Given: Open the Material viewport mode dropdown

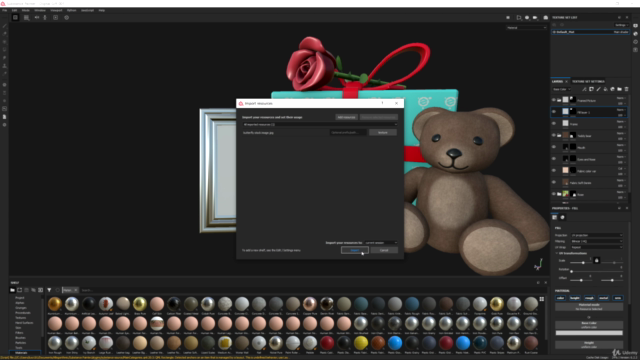Looking at the screenshot, I should coord(526,28).
